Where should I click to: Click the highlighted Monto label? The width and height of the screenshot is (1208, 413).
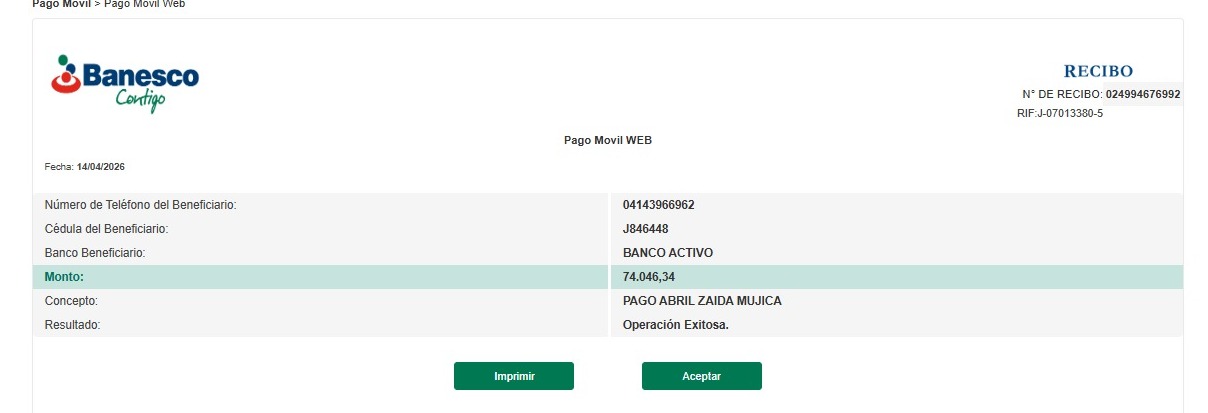point(64,277)
